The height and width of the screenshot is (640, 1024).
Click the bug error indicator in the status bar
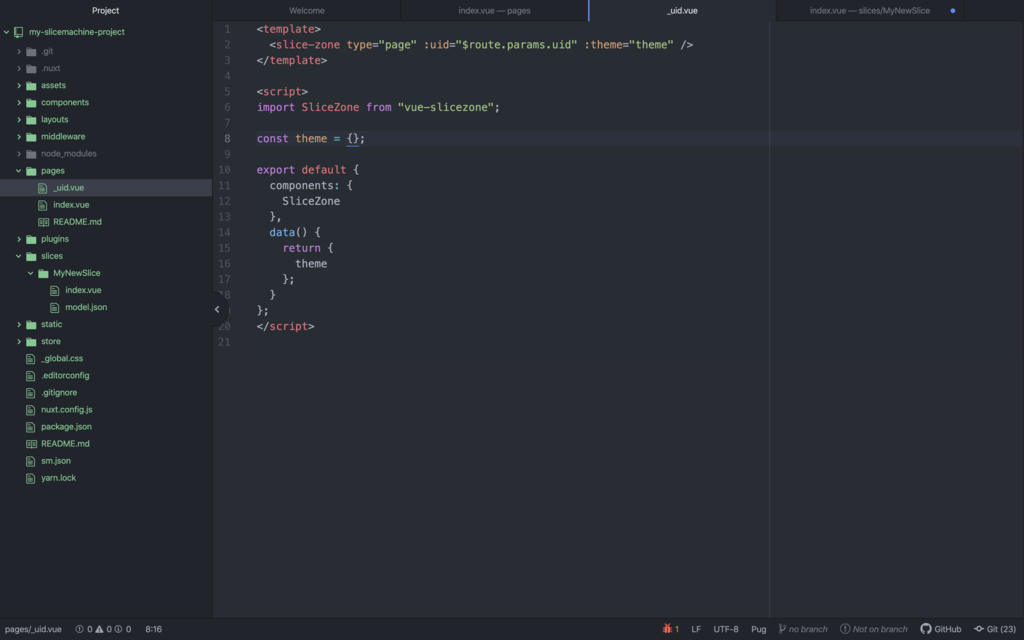[x=672, y=629]
